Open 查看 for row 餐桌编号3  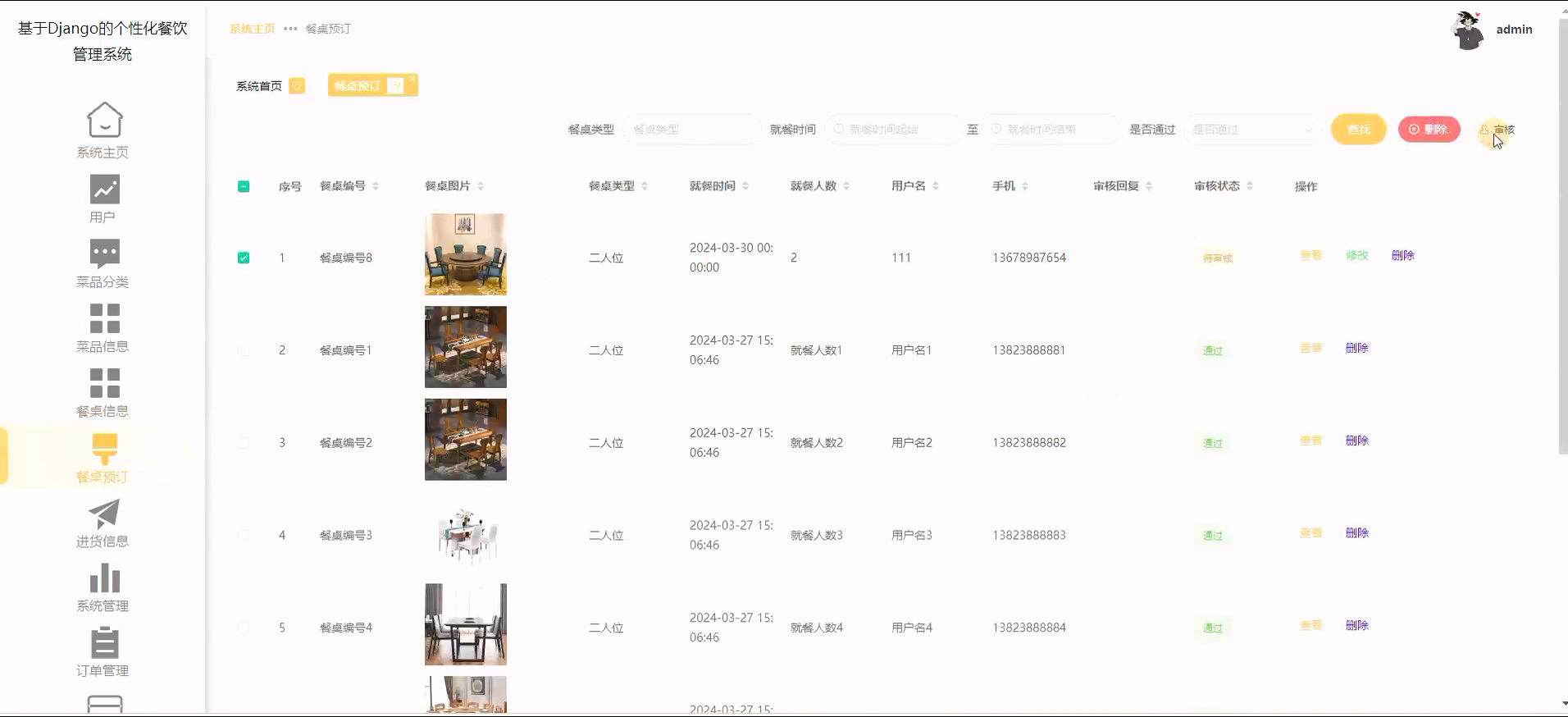1311,533
